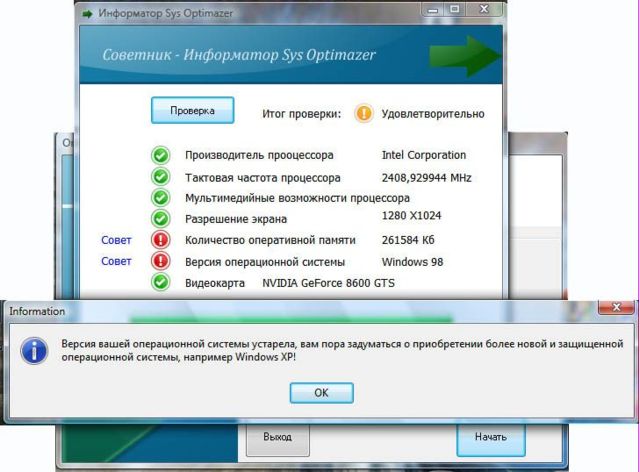Close the Информатор Sys Optimazer window

(x=484, y=9)
